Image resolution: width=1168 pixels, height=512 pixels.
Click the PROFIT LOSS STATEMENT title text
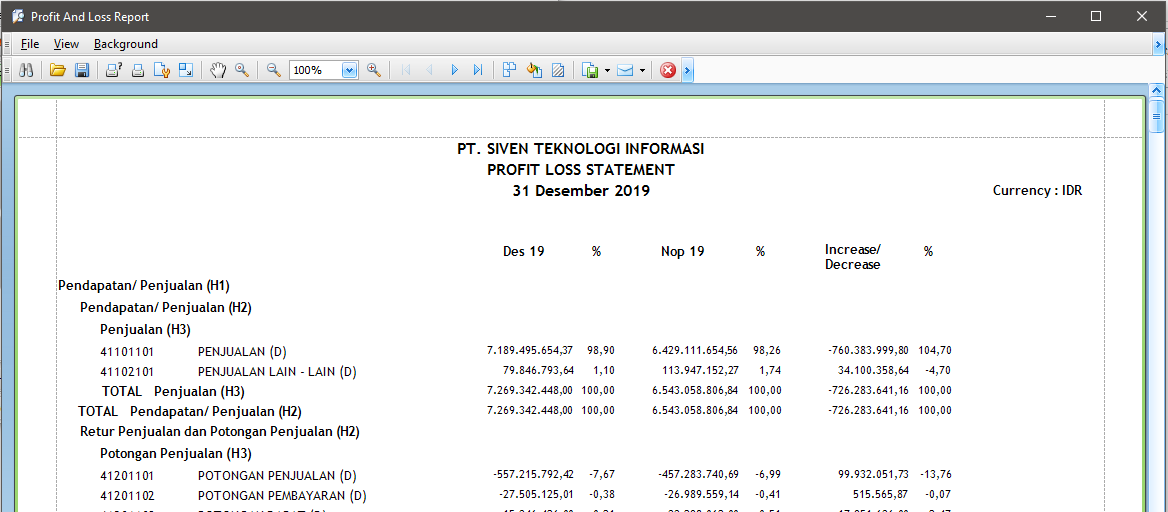pyautogui.click(x=581, y=170)
